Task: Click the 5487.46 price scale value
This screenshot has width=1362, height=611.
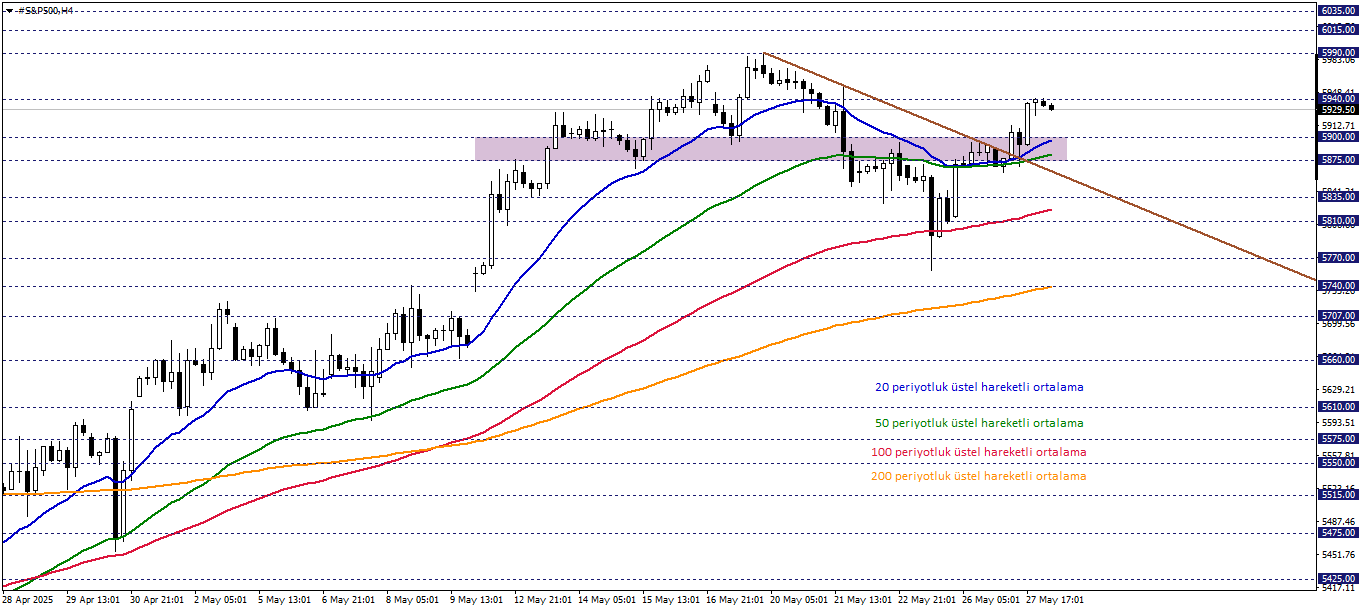Action: [x=1338, y=522]
